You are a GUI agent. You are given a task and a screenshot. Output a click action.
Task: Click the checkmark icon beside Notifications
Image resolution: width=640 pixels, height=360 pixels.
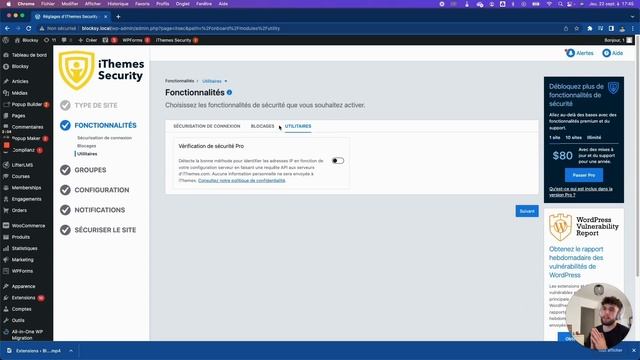point(65,210)
